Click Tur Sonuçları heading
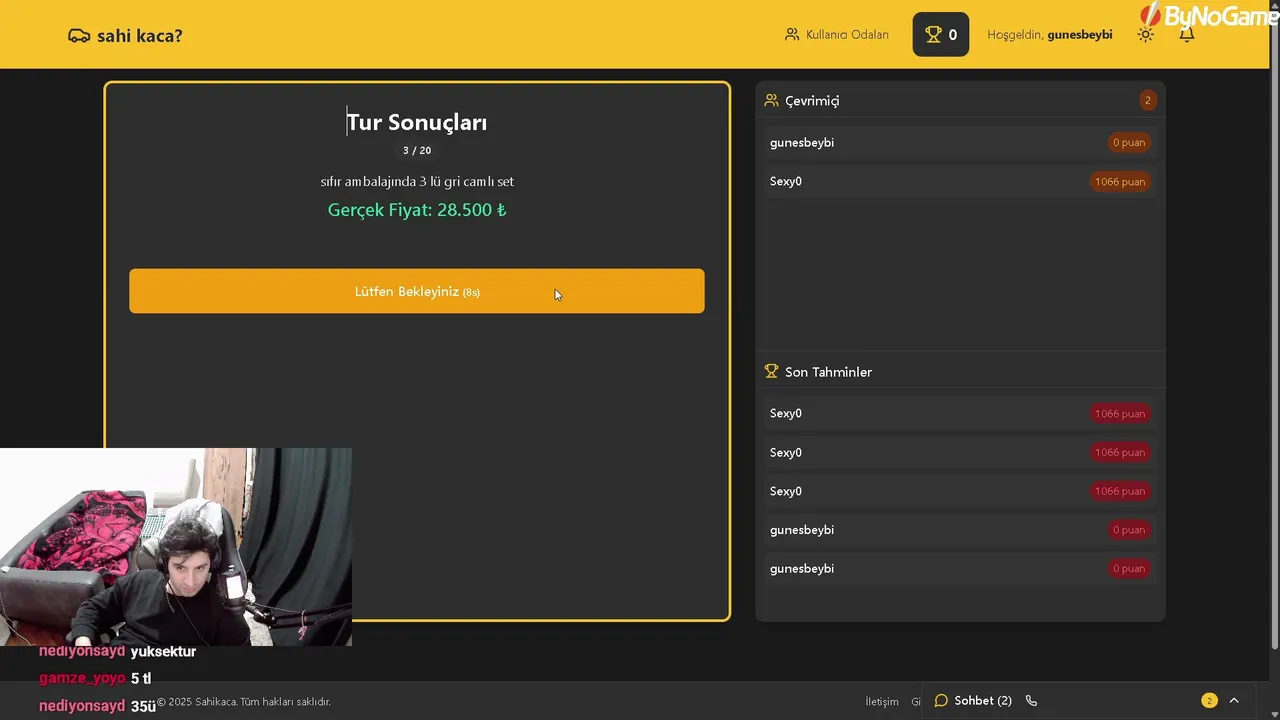1280x720 pixels. point(417,122)
